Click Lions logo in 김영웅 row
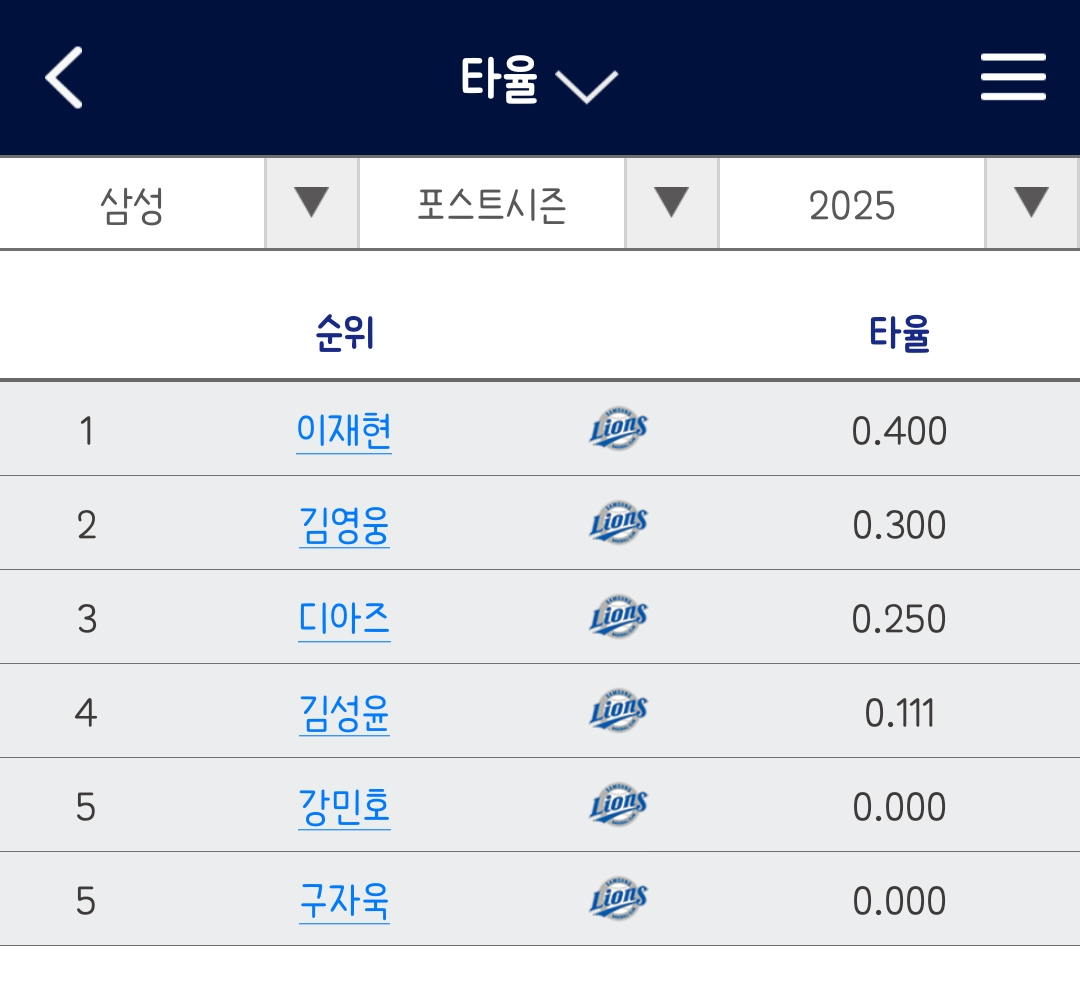1080x991 pixels. pos(618,524)
